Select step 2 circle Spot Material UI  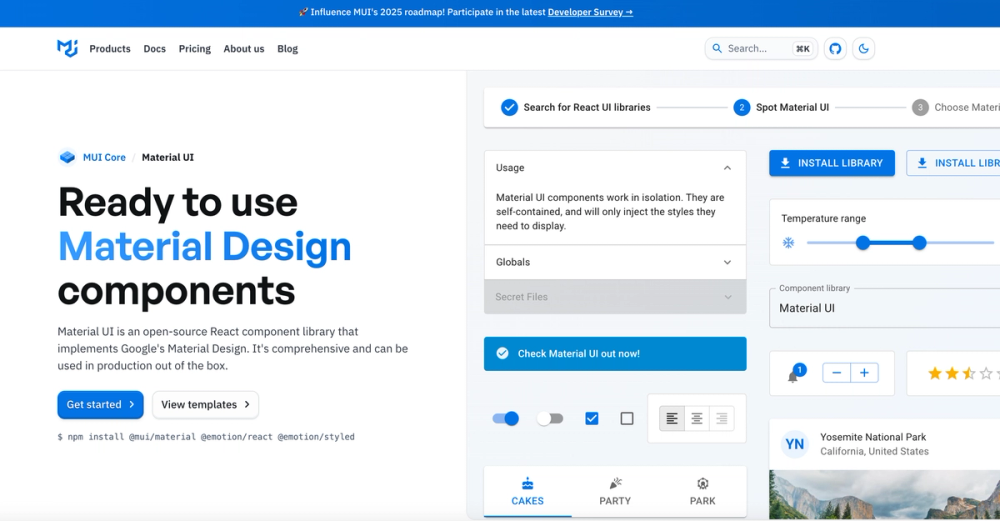[741, 107]
